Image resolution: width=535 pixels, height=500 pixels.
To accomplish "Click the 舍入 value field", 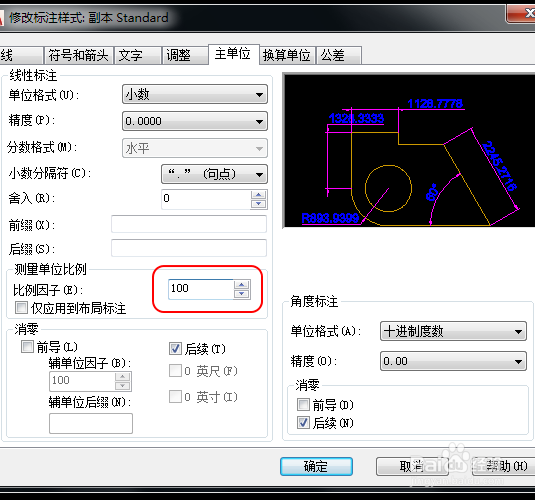I will [206, 199].
